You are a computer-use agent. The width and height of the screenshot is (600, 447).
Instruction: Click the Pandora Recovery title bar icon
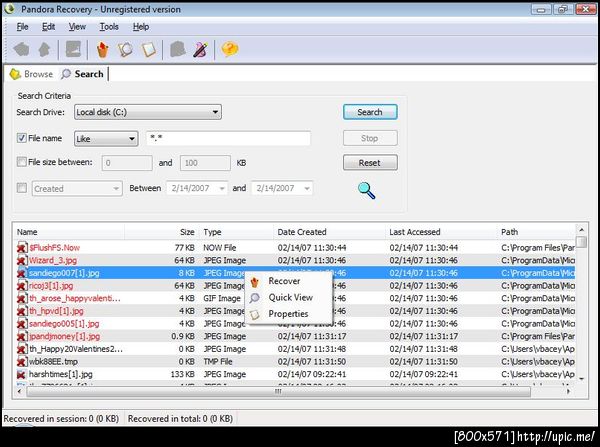point(9,9)
